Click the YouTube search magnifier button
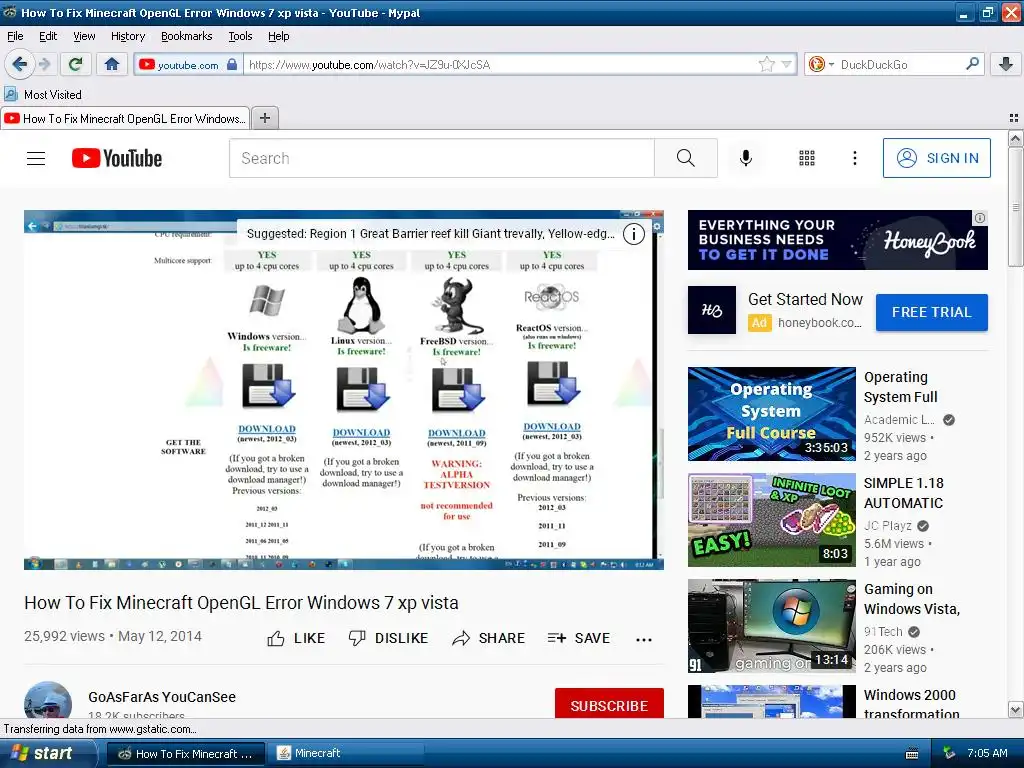The image size is (1024, 768). point(686,158)
